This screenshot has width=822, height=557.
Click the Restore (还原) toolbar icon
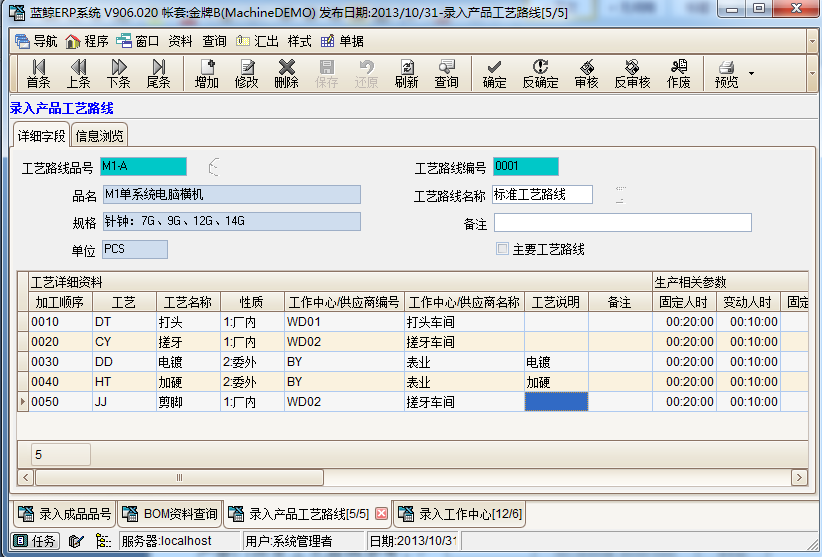coord(366,74)
